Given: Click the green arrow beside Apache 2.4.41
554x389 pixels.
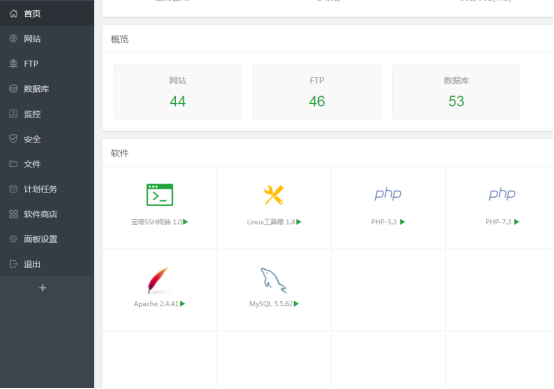Looking at the screenshot, I should pos(183,304).
